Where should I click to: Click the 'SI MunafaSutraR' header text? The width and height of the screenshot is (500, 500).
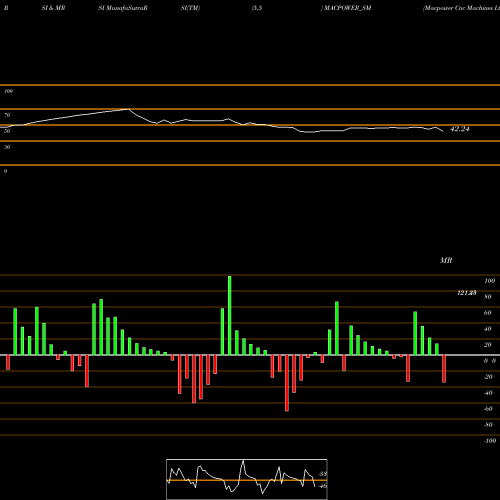point(123,8)
